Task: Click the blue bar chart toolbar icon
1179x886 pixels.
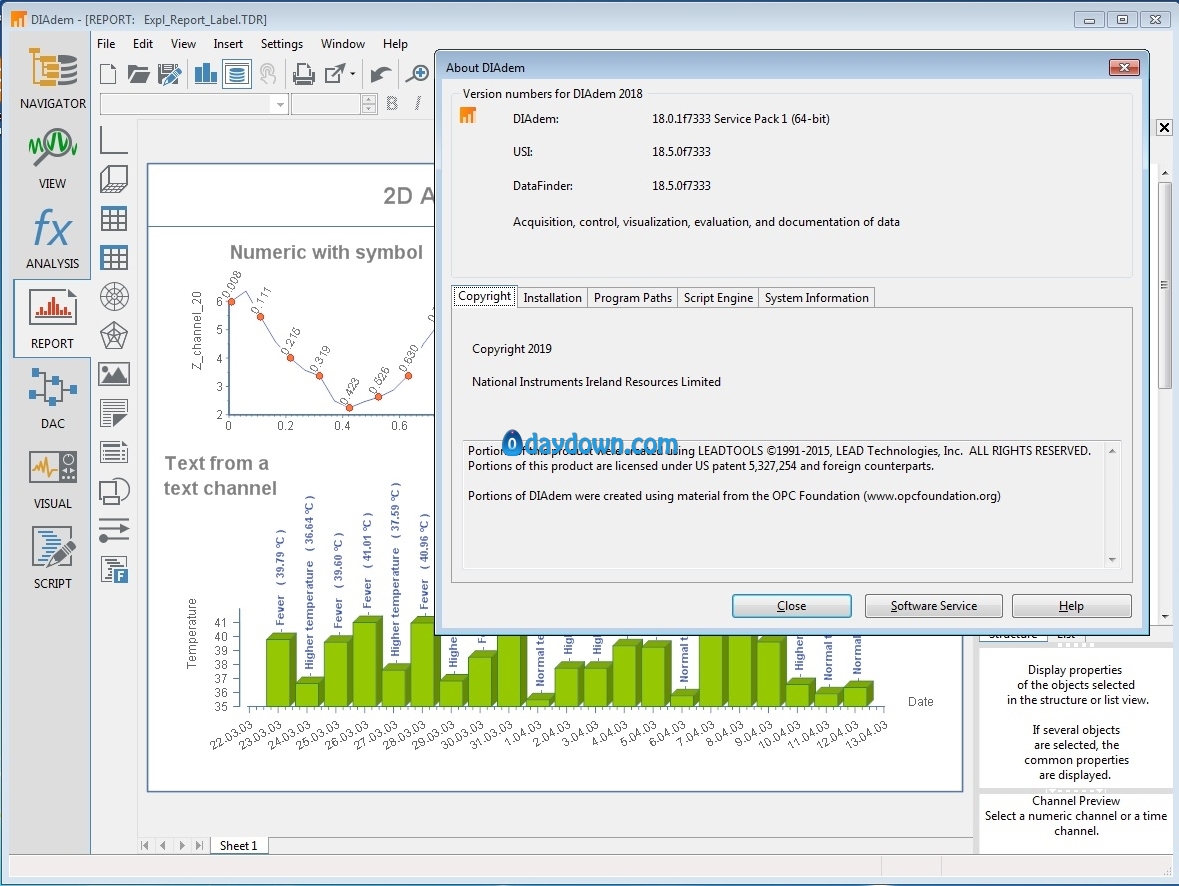Action: 205,74
